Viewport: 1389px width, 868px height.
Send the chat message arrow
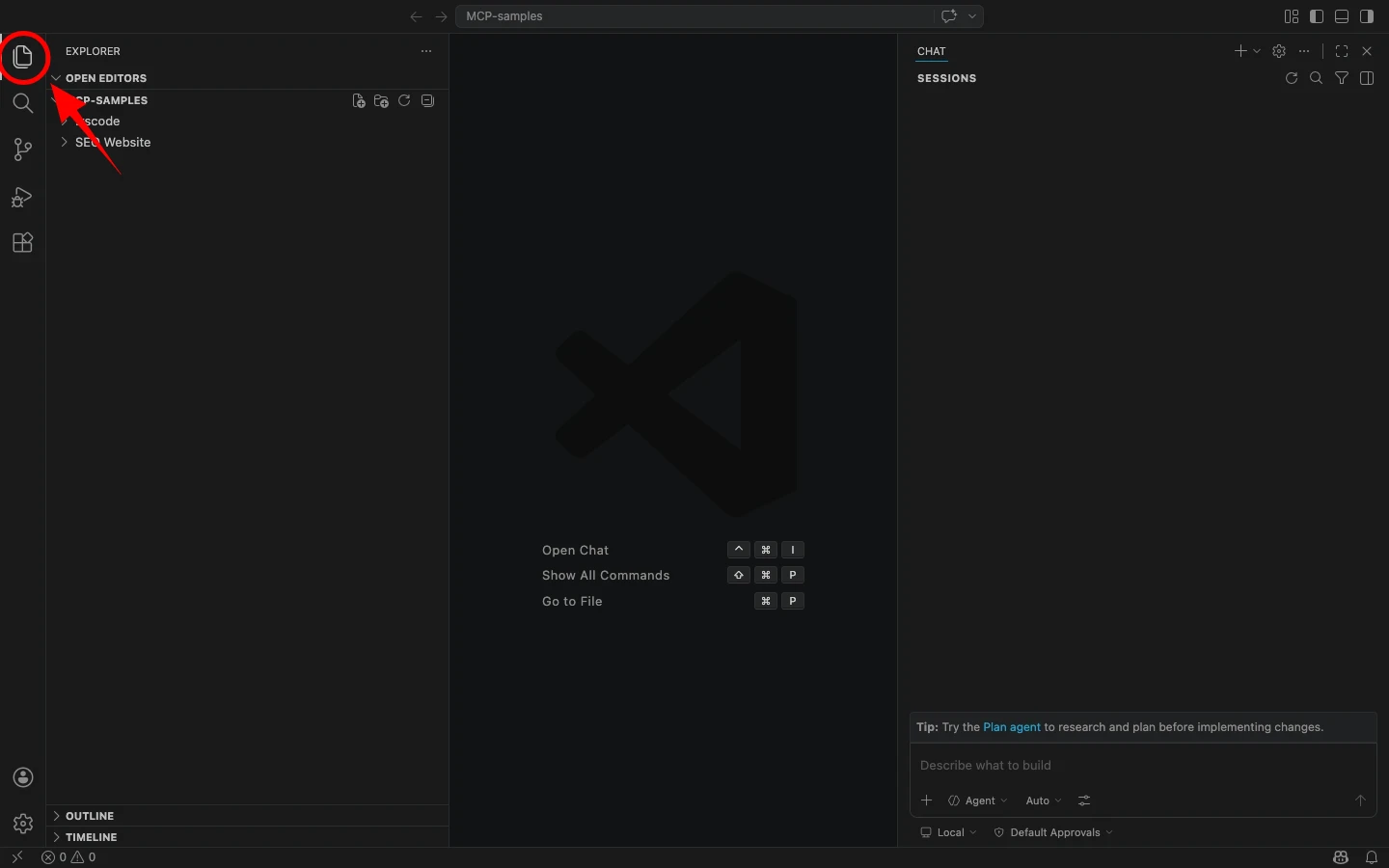pyautogui.click(x=1360, y=800)
